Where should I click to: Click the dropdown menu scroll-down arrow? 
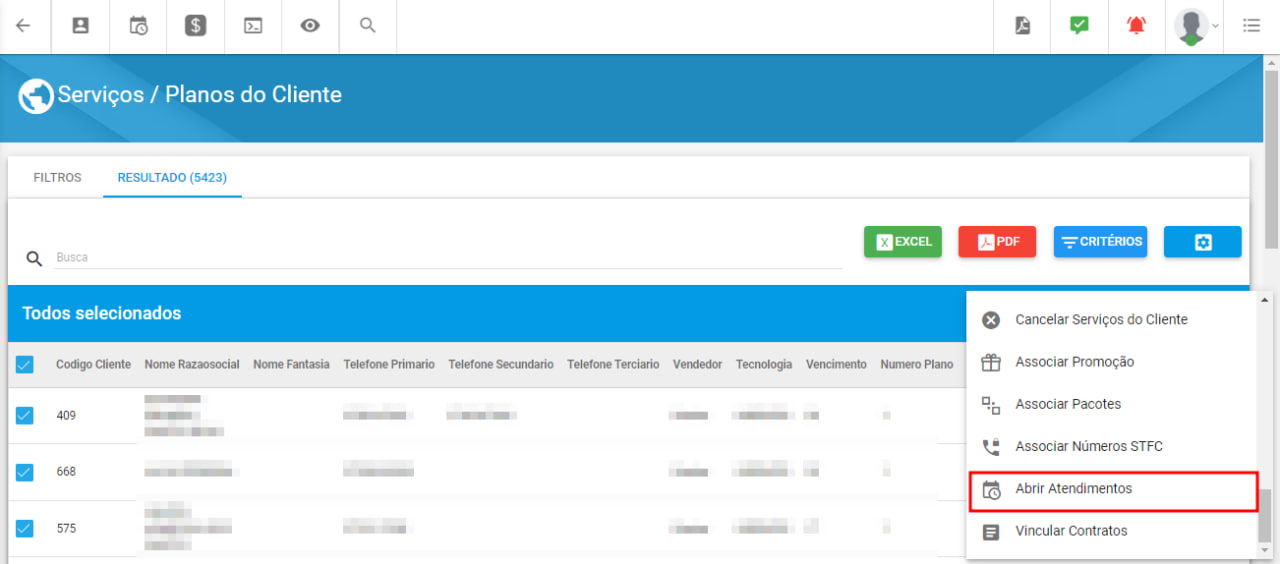[1265, 550]
